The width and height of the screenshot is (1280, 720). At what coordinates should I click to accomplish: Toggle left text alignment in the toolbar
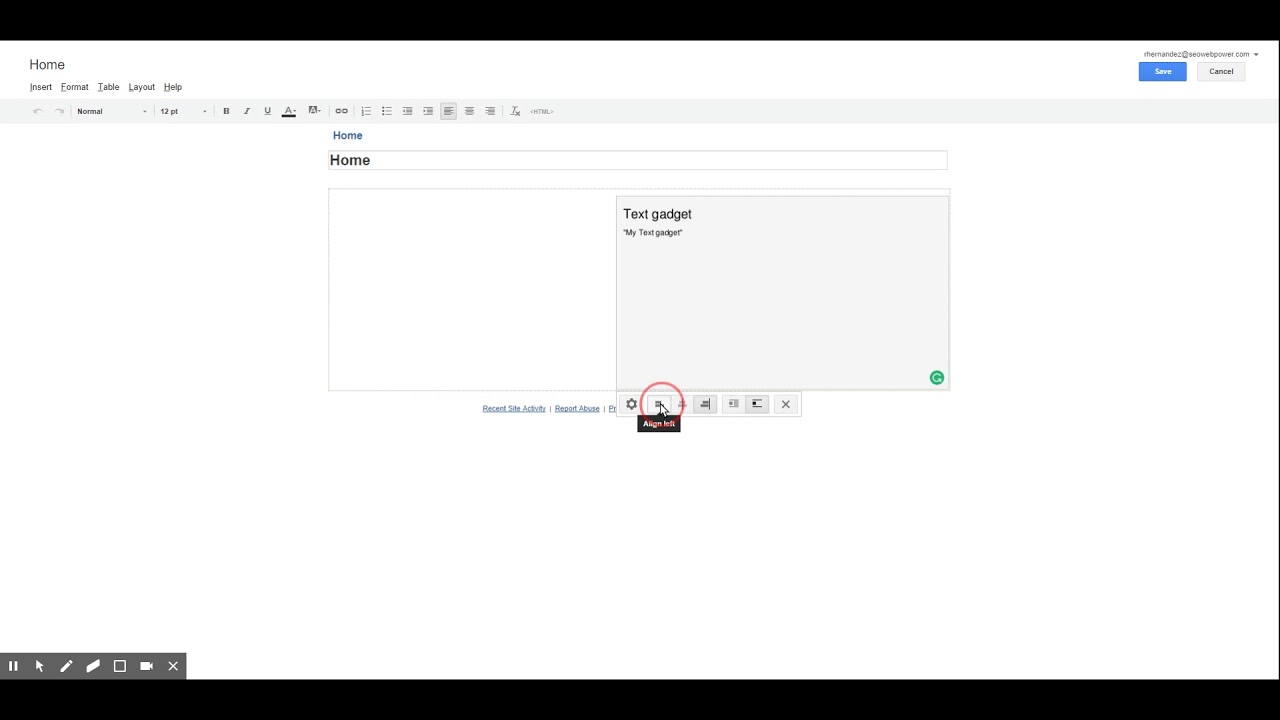tap(448, 111)
